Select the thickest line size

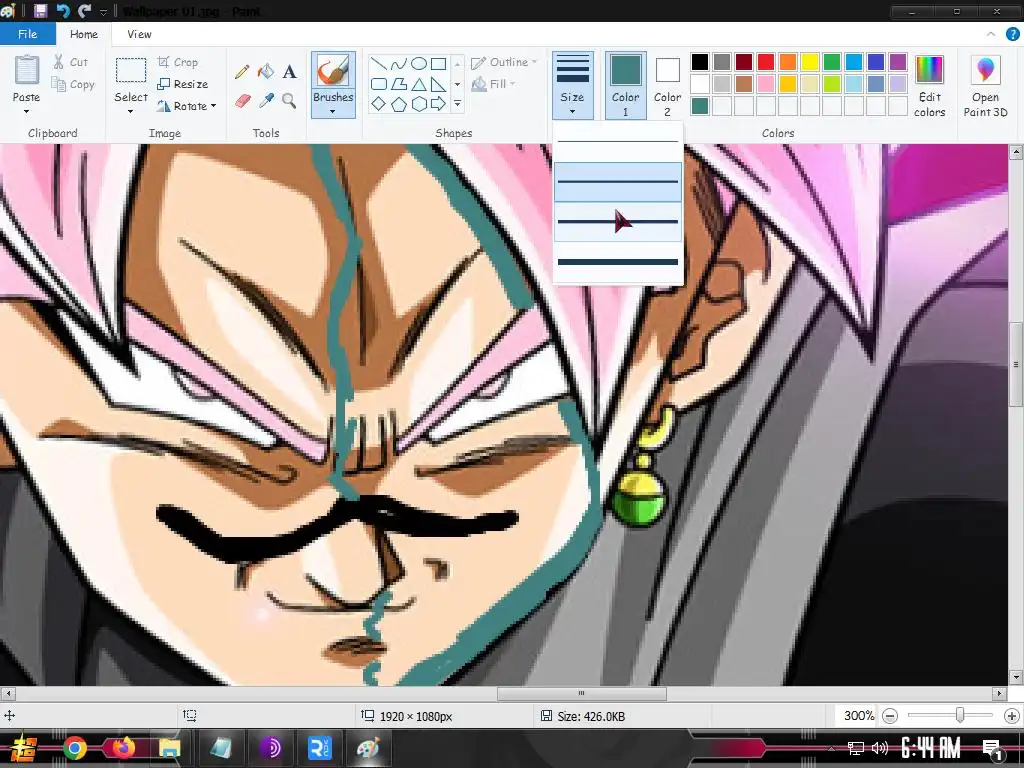618,263
